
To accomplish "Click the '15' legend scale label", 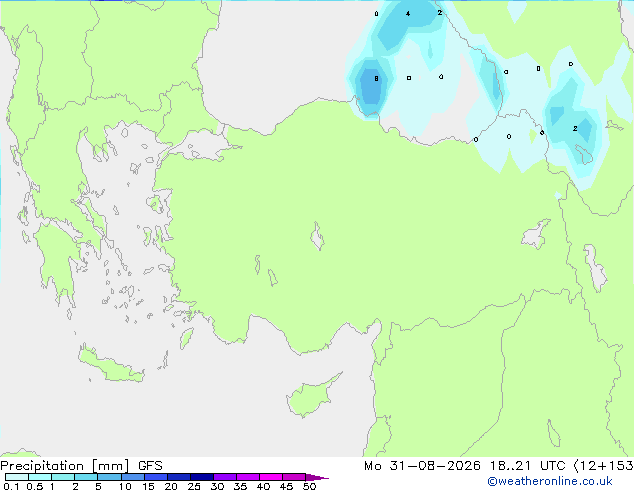I will pyautogui.click(x=148, y=486).
